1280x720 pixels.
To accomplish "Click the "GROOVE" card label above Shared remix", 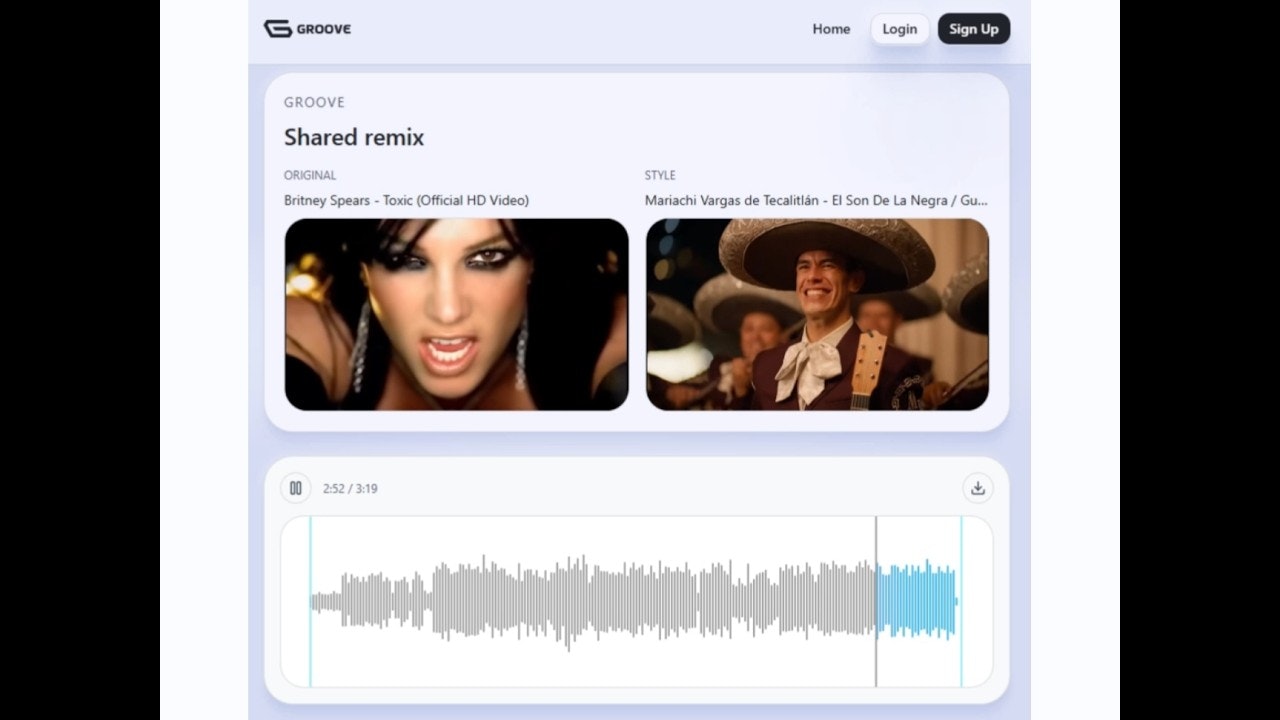I will click(314, 102).
